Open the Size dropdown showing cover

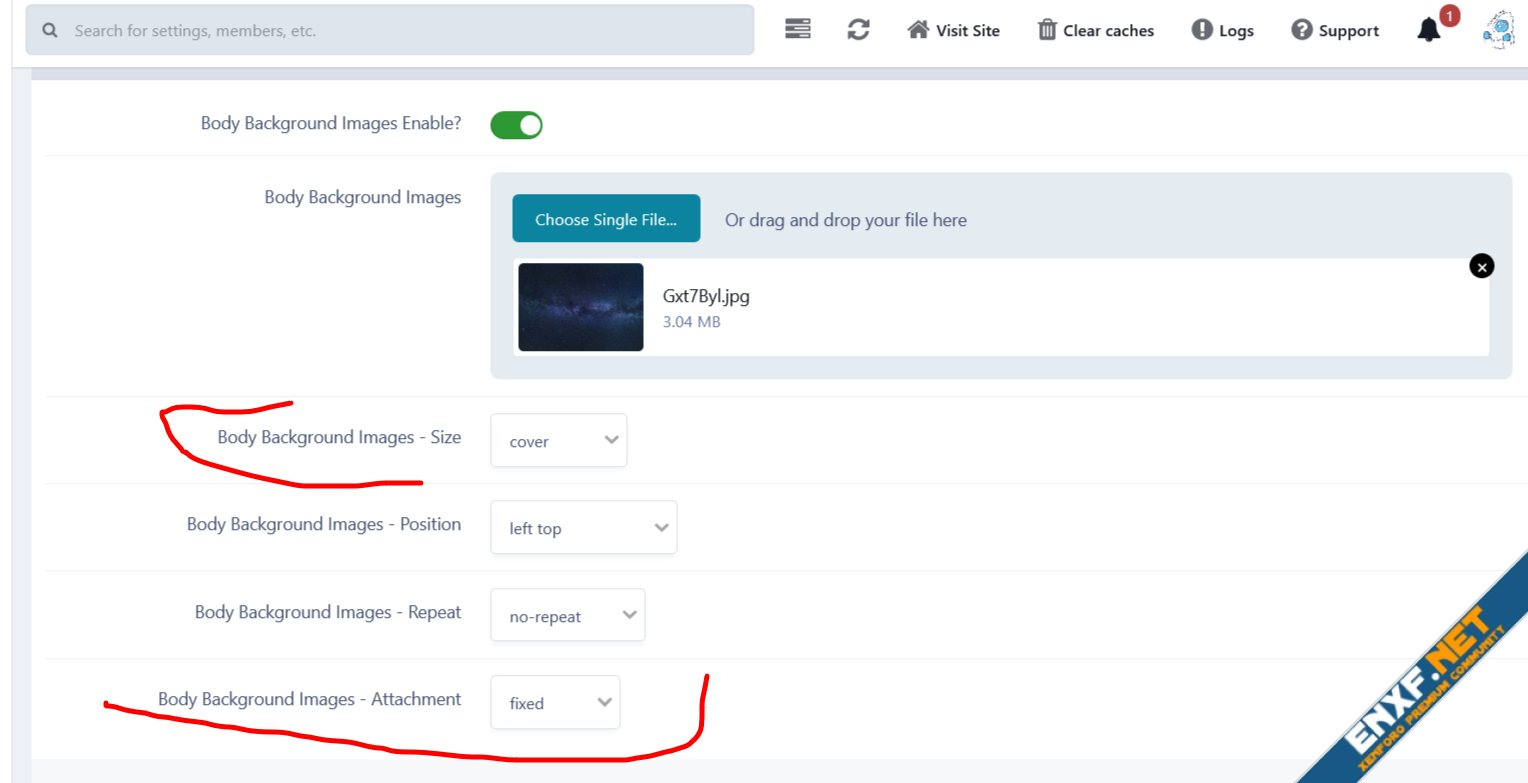[558, 441]
